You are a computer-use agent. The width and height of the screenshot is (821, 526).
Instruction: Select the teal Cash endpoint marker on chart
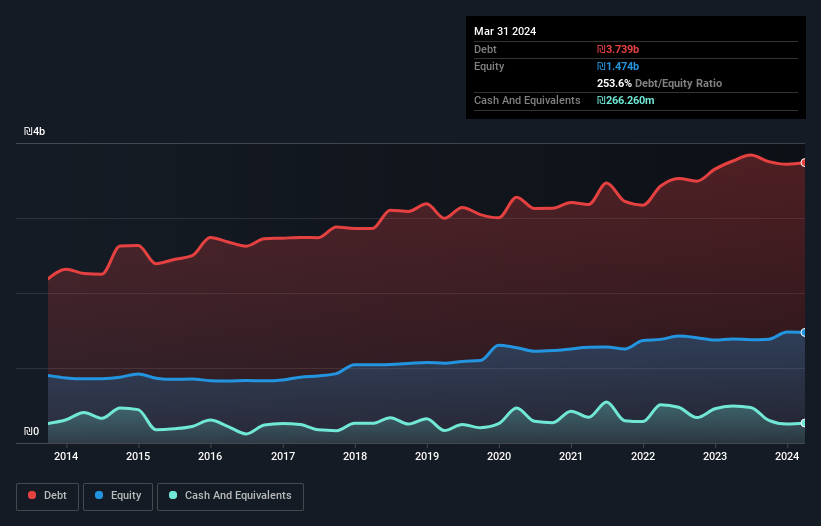coord(804,423)
